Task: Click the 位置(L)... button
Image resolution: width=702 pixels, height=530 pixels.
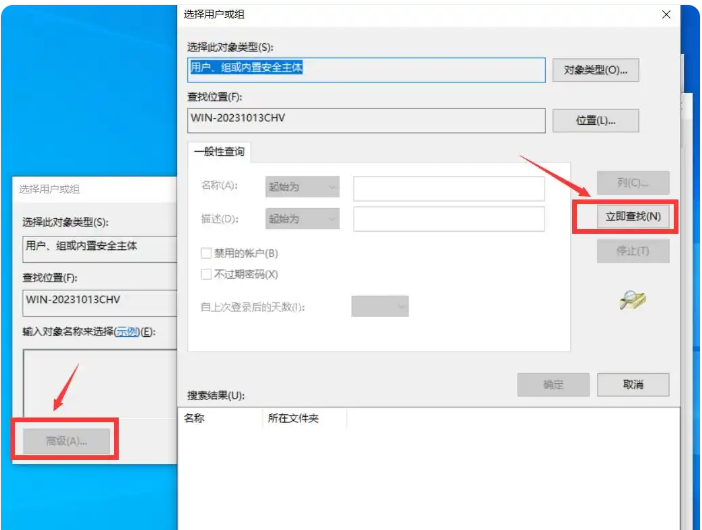Action: point(595,121)
